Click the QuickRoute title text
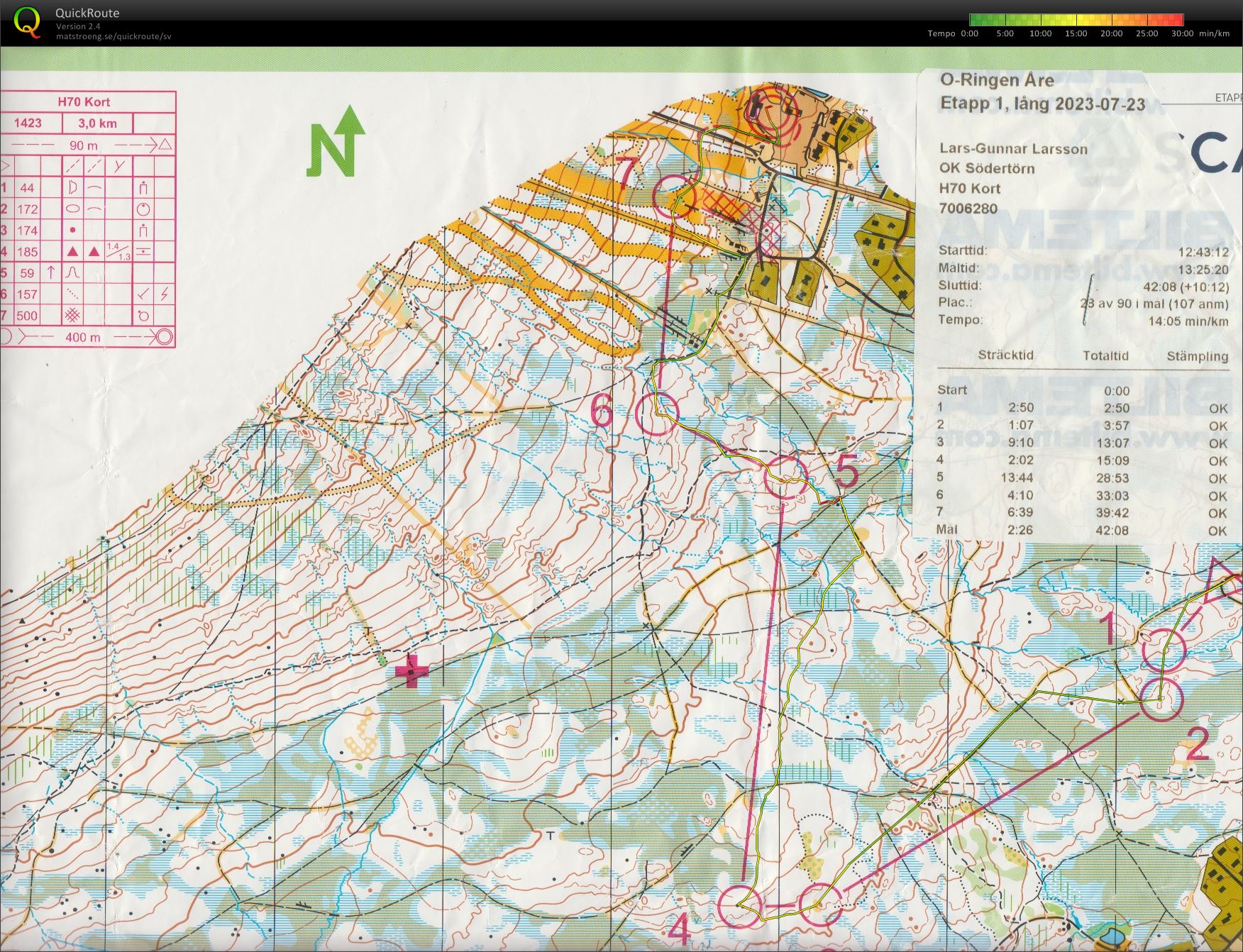1243x952 pixels. point(87,13)
